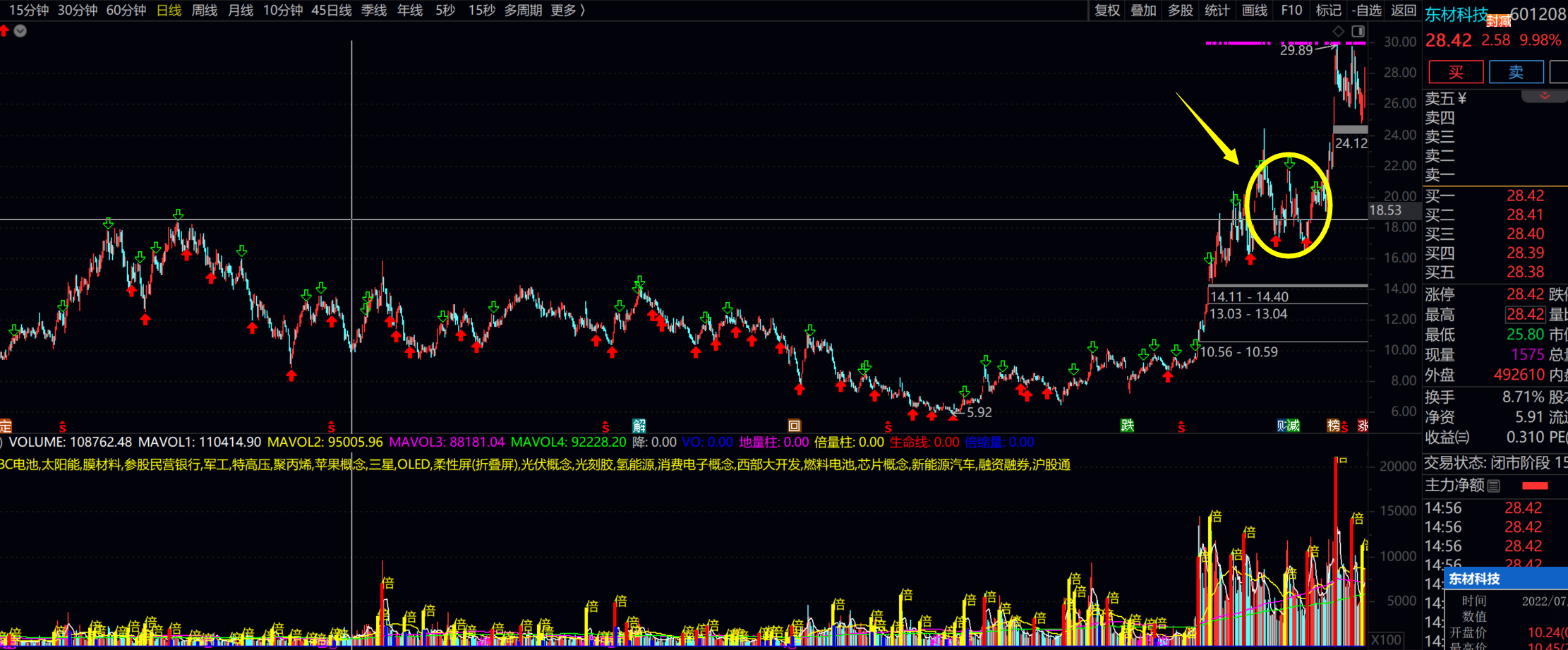The image size is (1568, 650).
Task: Click the square 回 marker icon on the timeline
Action: [x=794, y=425]
